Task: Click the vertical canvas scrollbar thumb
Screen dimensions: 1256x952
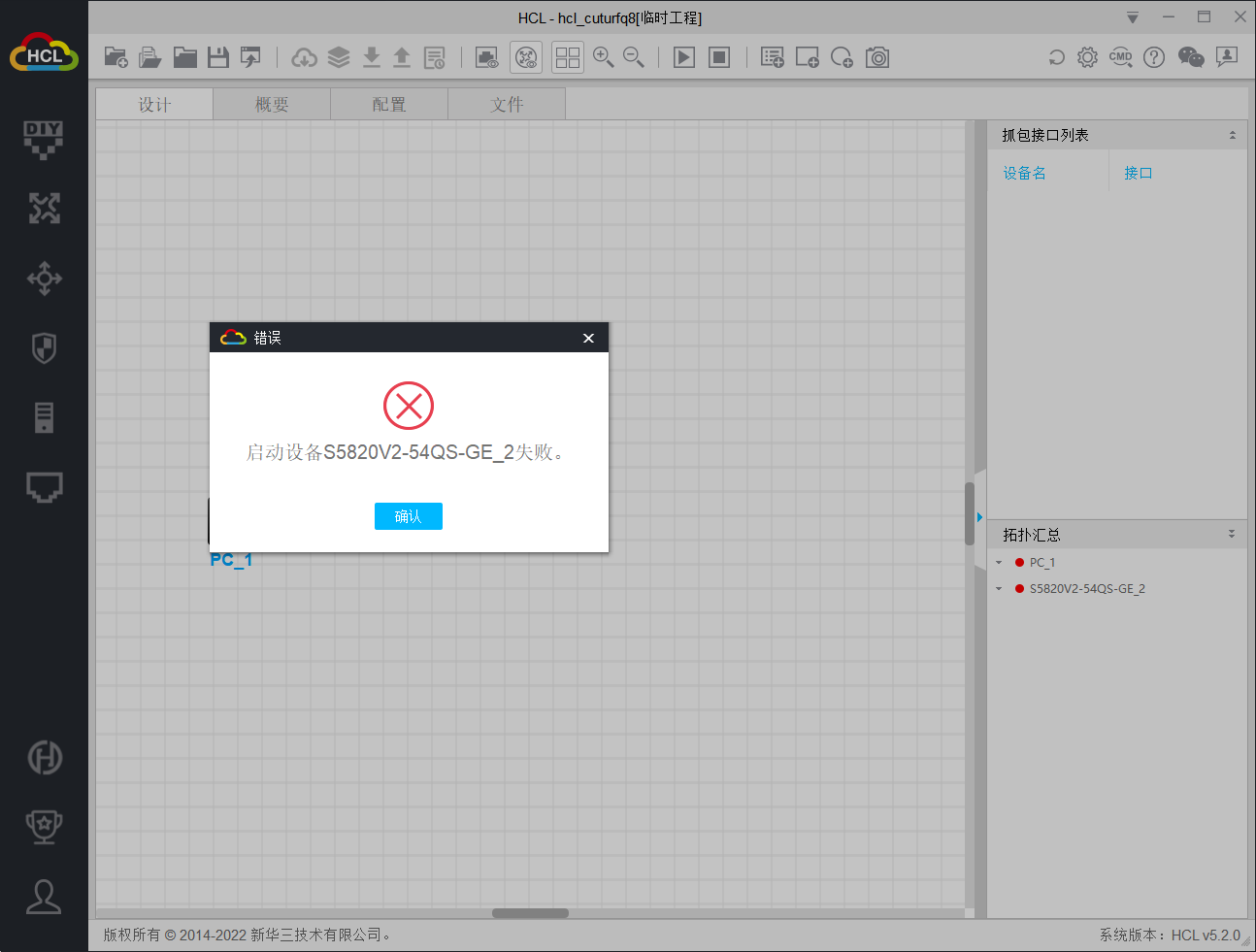Action: [x=970, y=513]
